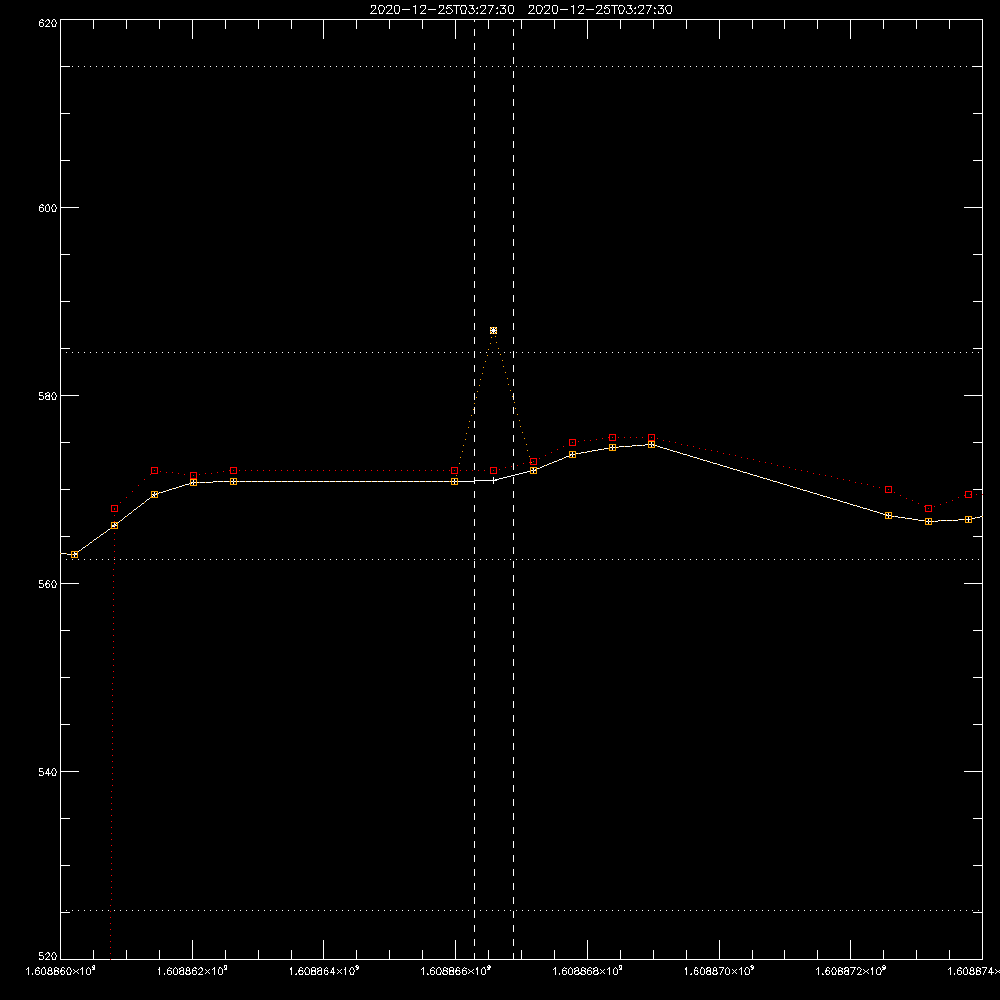Click the 1.608868×10⁹ x-axis label
This screenshot has width=1000, height=1000.
tap(588, 971)
